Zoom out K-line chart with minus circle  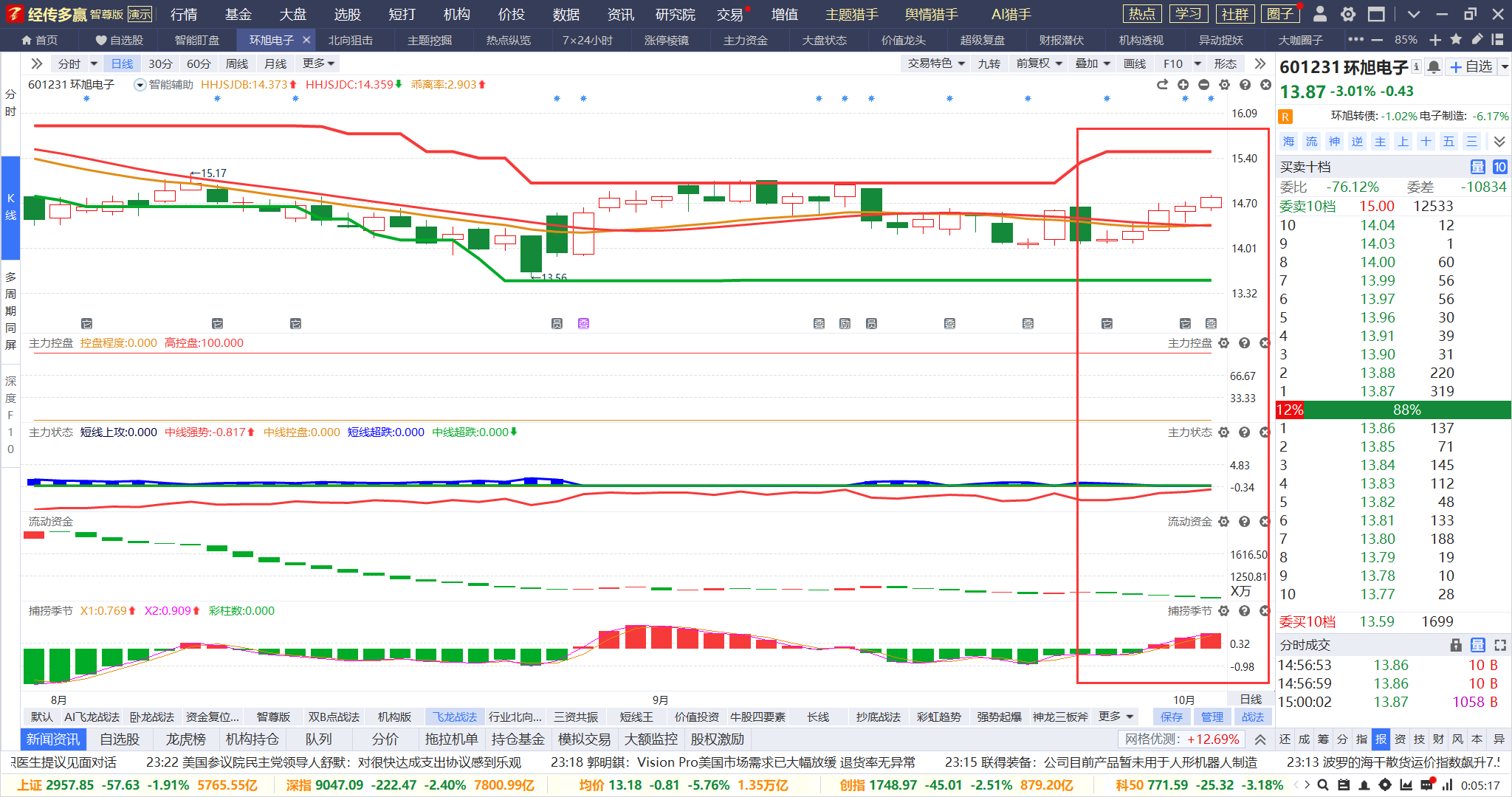coord(1203,85)
